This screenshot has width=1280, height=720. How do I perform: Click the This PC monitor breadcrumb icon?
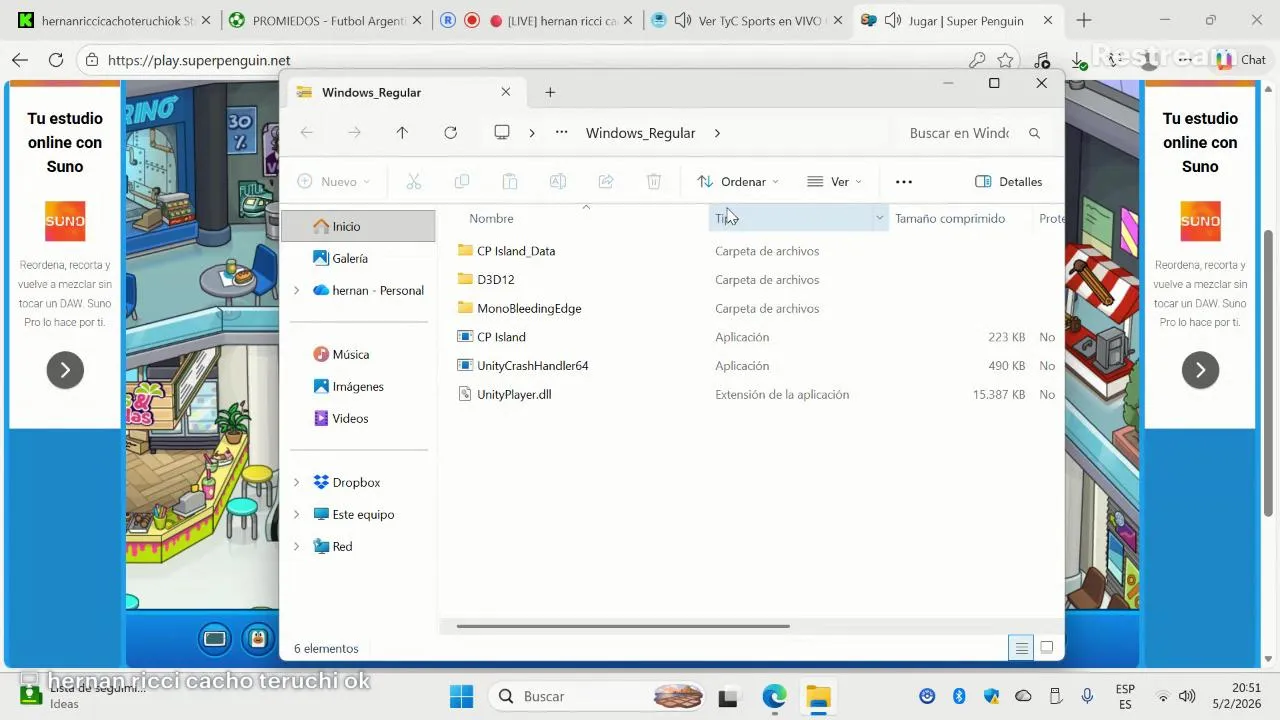pos(502,133)
